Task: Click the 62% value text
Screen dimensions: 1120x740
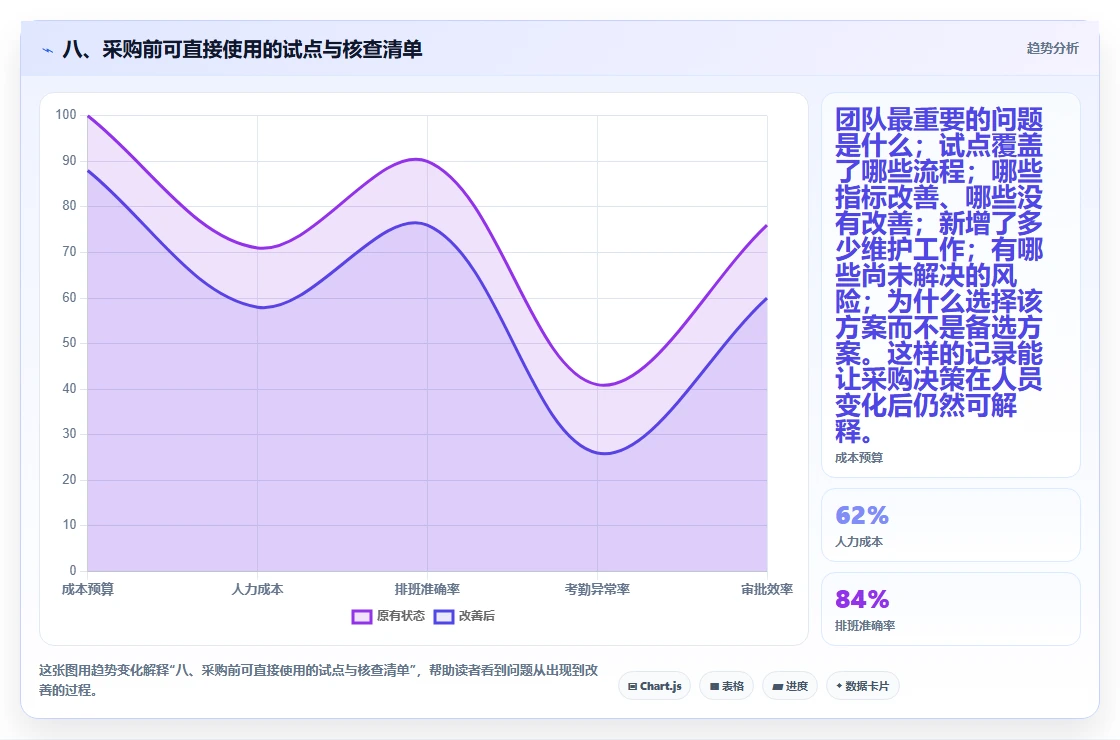Action: click(x=862, y=515)
